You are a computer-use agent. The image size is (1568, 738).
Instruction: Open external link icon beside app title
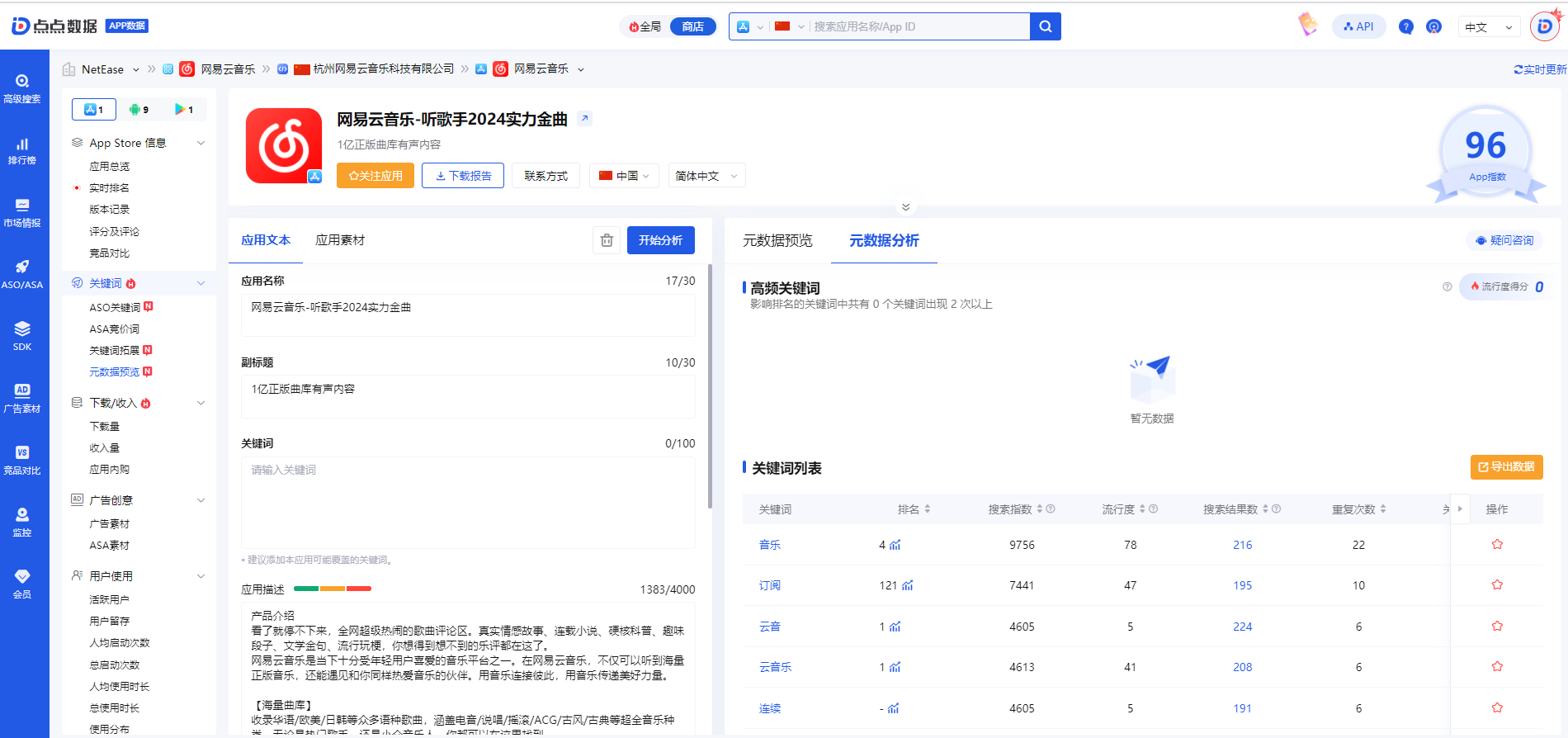coord(584,118)
